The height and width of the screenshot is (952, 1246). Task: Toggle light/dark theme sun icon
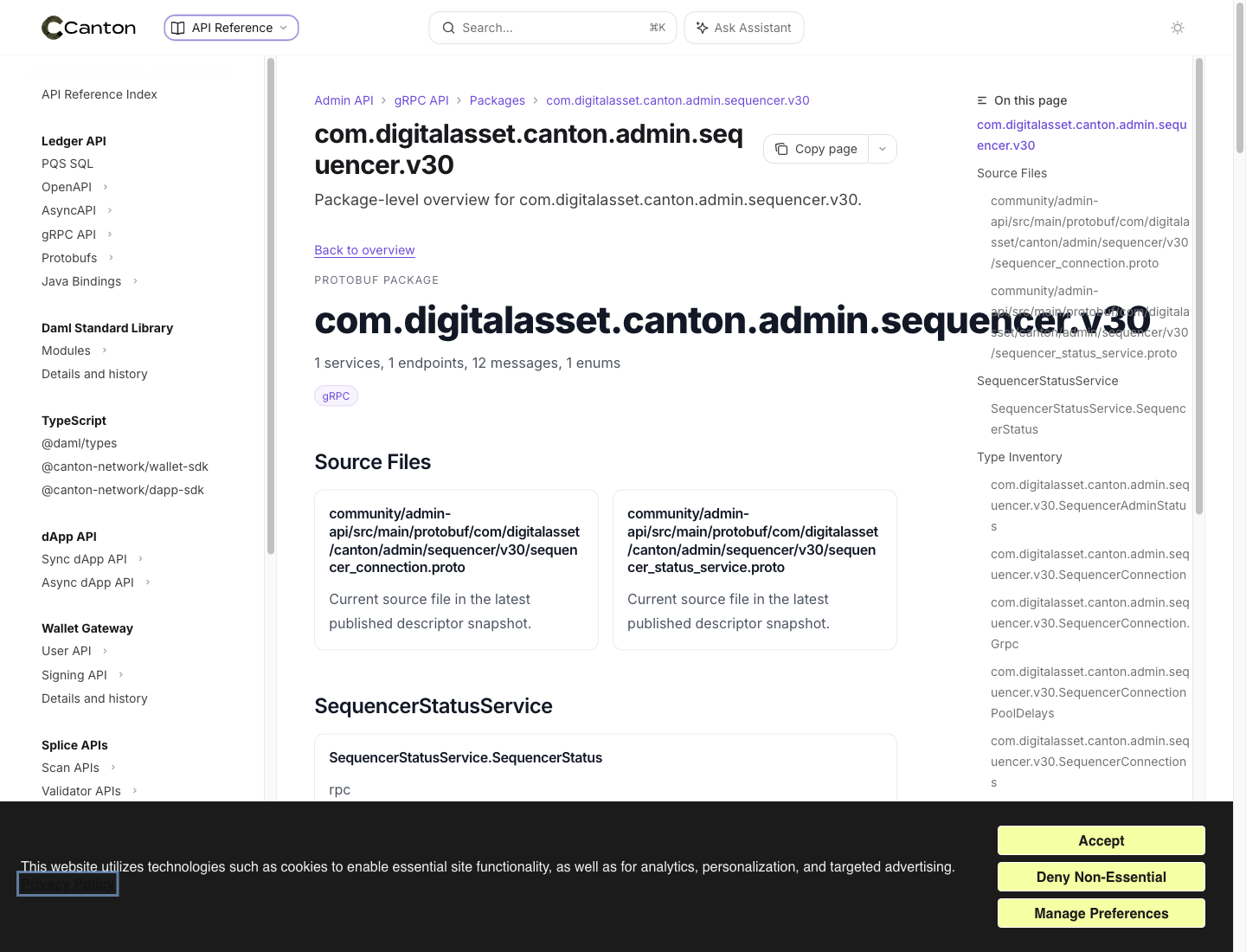pos(1178,28)
